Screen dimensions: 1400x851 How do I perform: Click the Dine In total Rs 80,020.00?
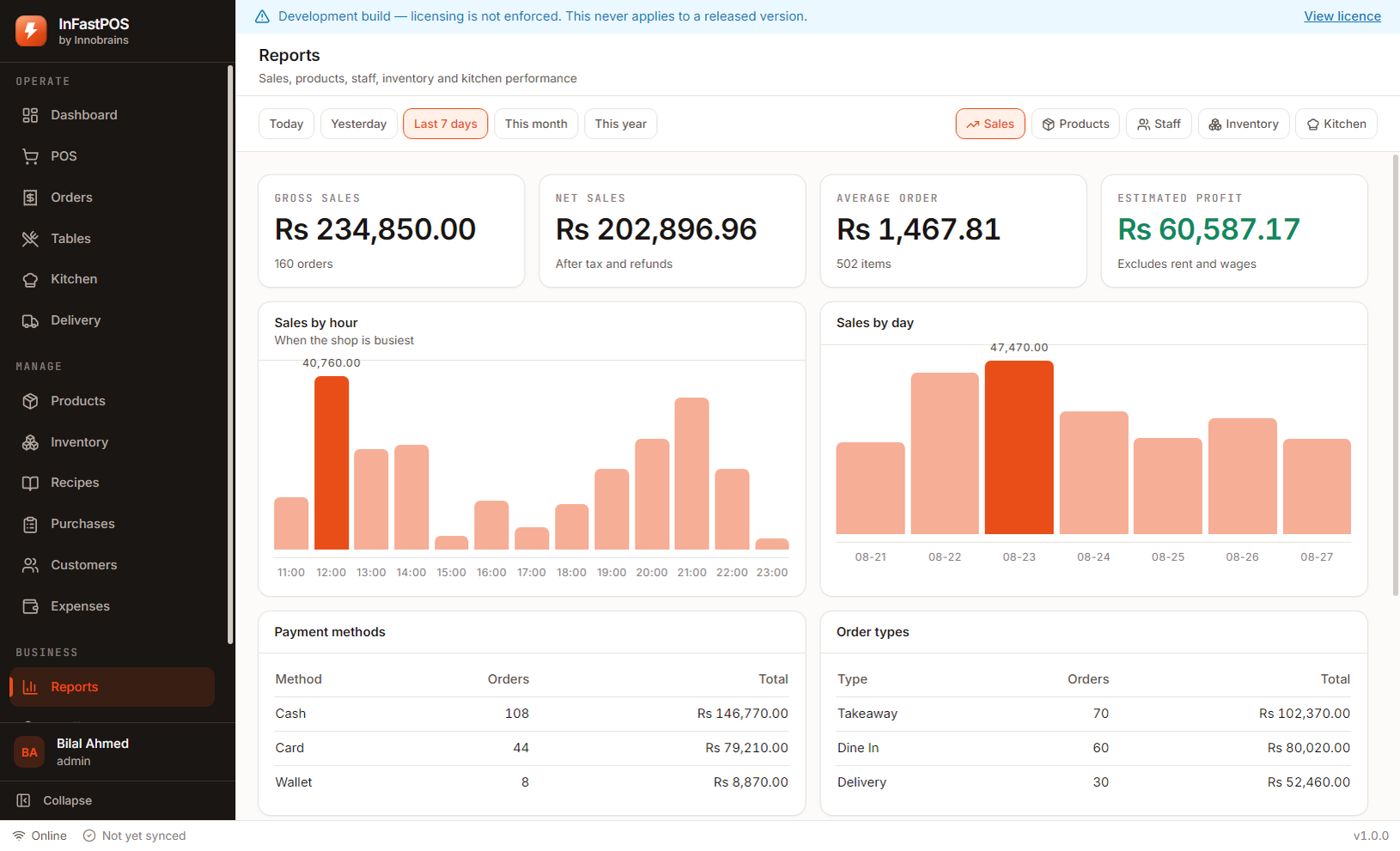click(x=1309, y=748)
